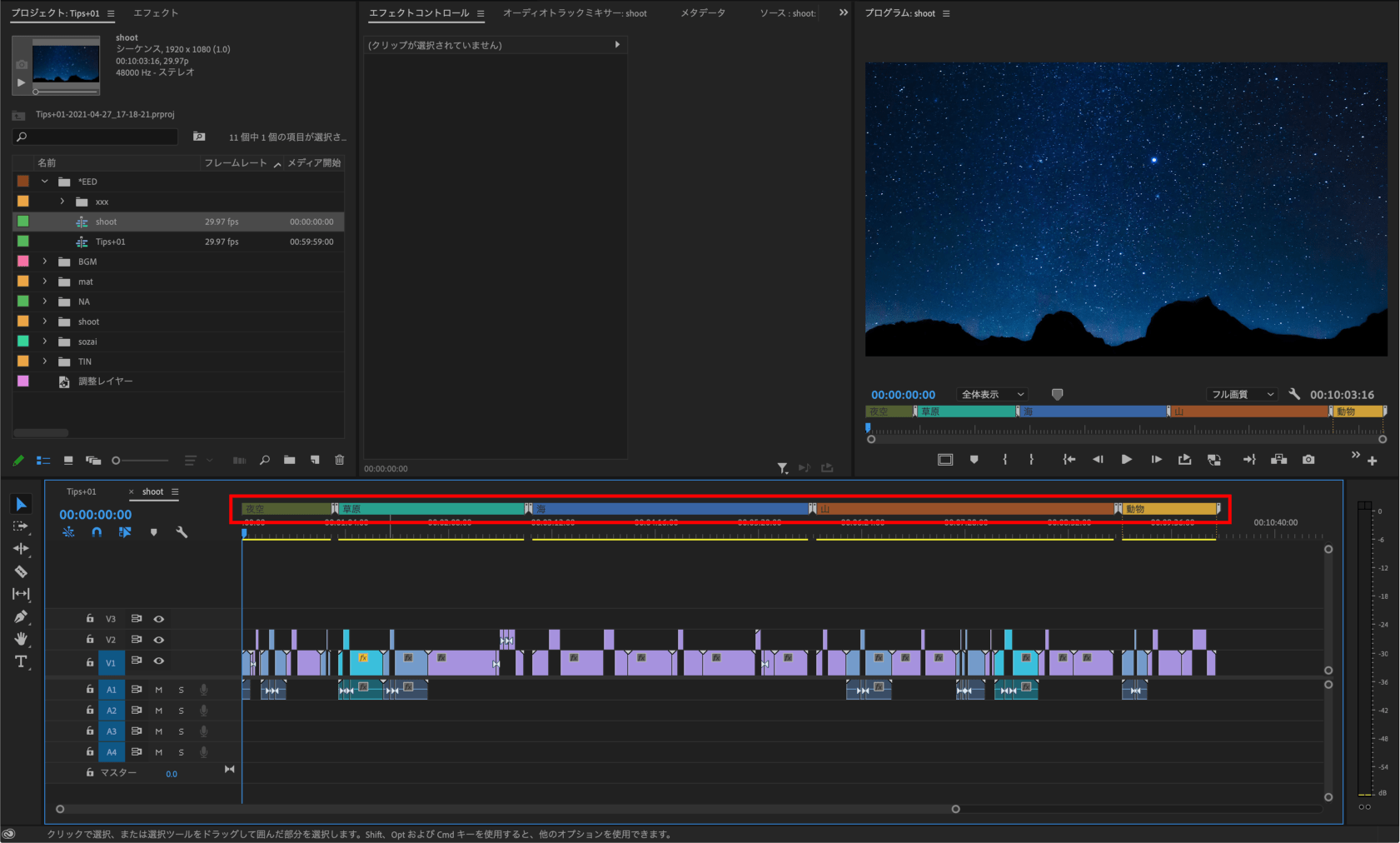Enable voice-over record on track A3
The width and height of the screenshot is (1400, 843).
click(x=203, y=731)
